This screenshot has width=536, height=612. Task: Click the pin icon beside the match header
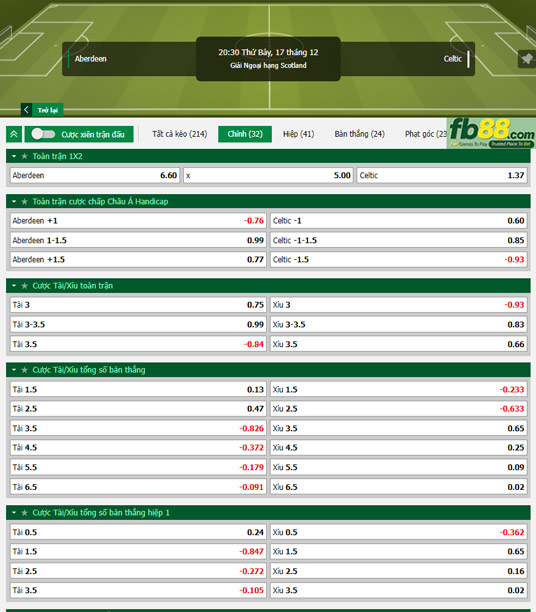[x=527, y=59]
